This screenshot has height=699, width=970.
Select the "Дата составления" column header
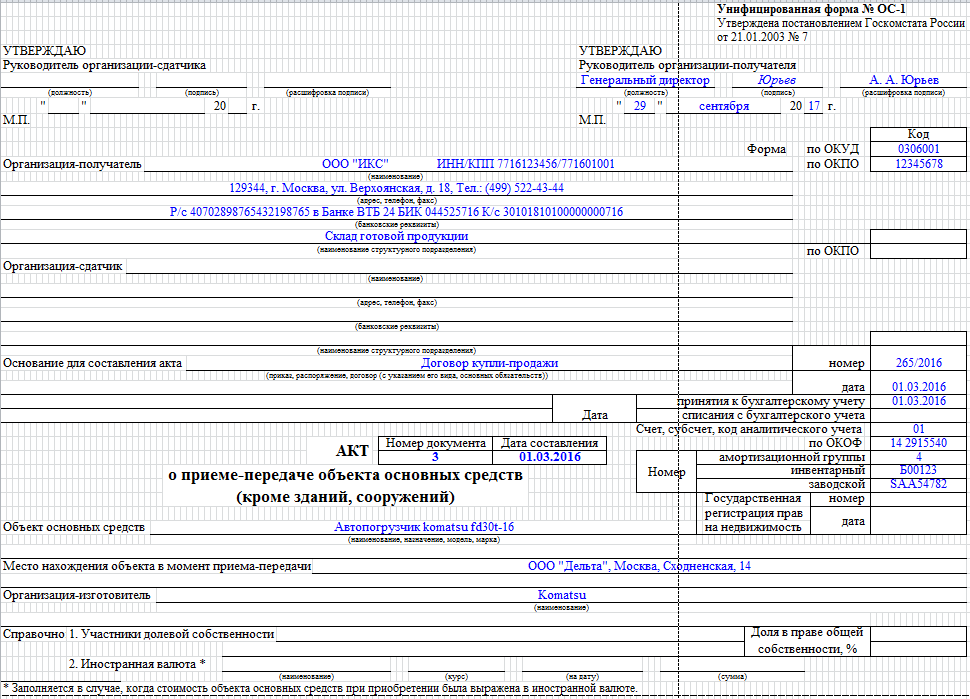click(549, 443)
